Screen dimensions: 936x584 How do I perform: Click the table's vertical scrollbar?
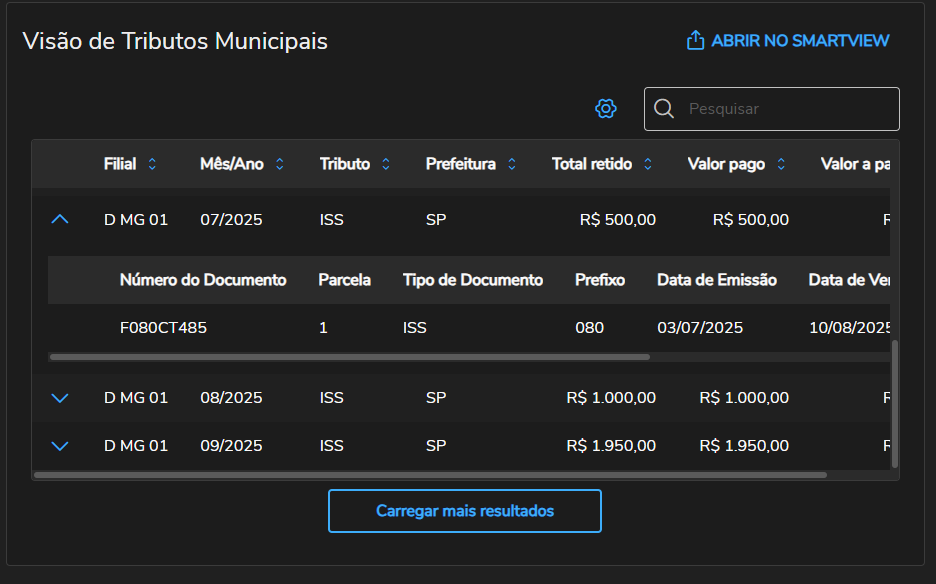tap(895, 400)
